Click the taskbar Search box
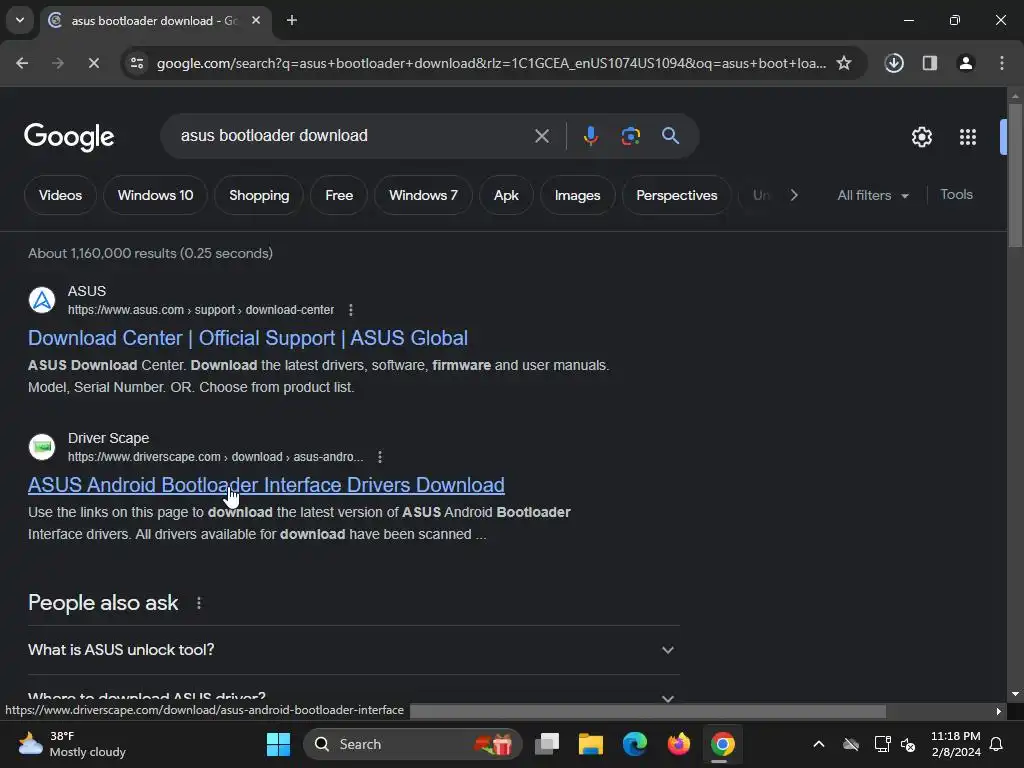1024x768 pixels. [x=413, y=744]
